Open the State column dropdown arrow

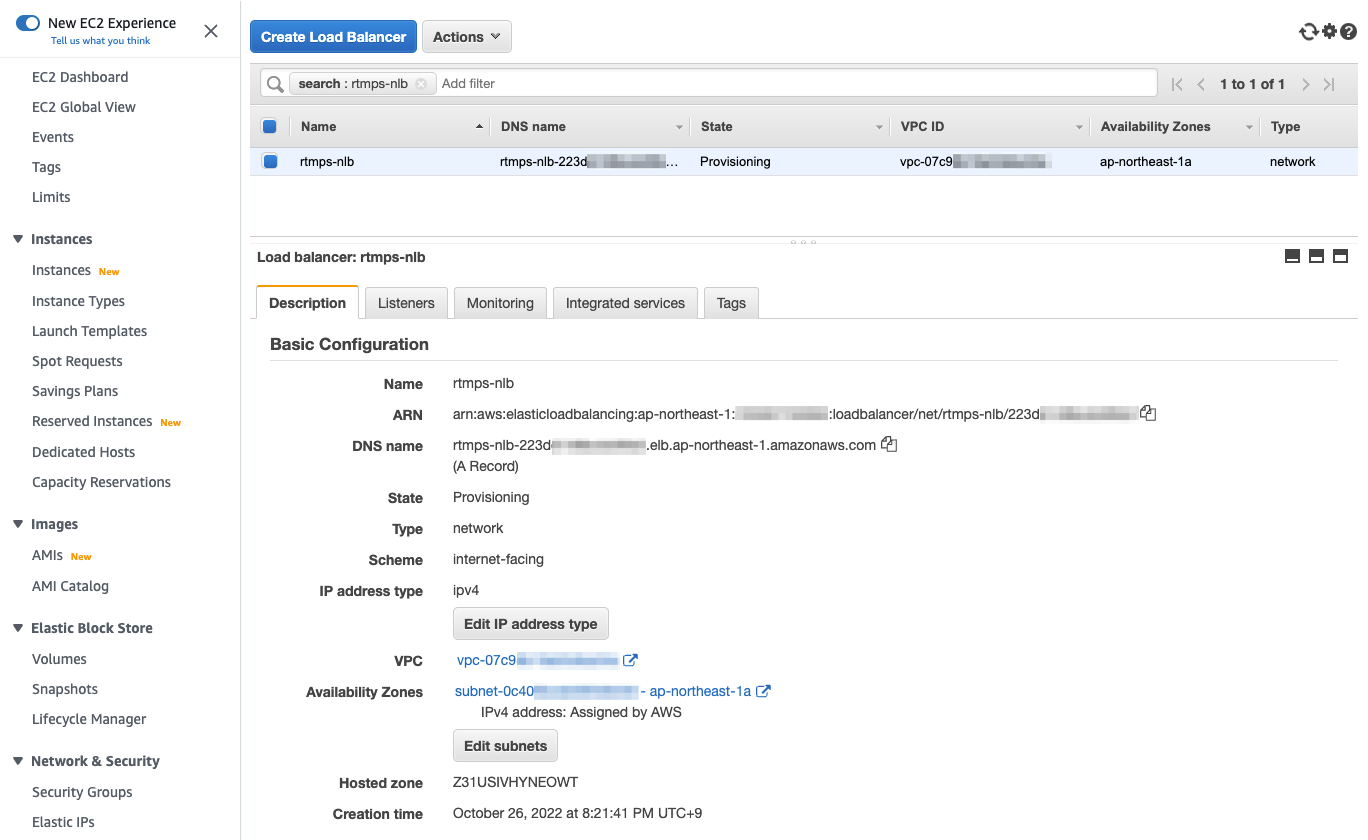879,127
